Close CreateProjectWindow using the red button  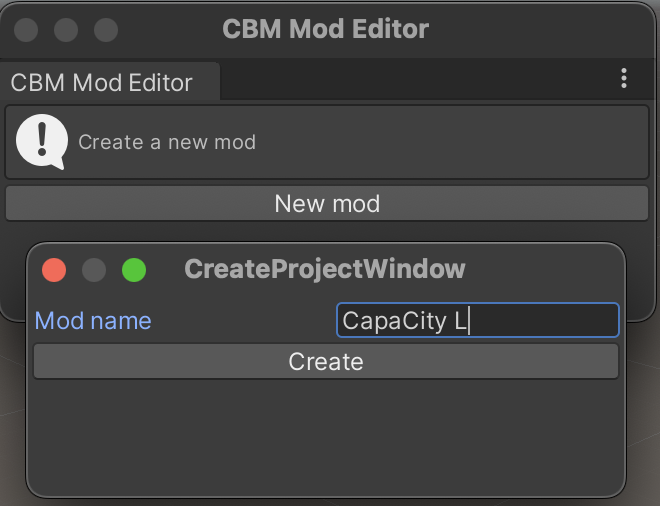click(54, 269)
